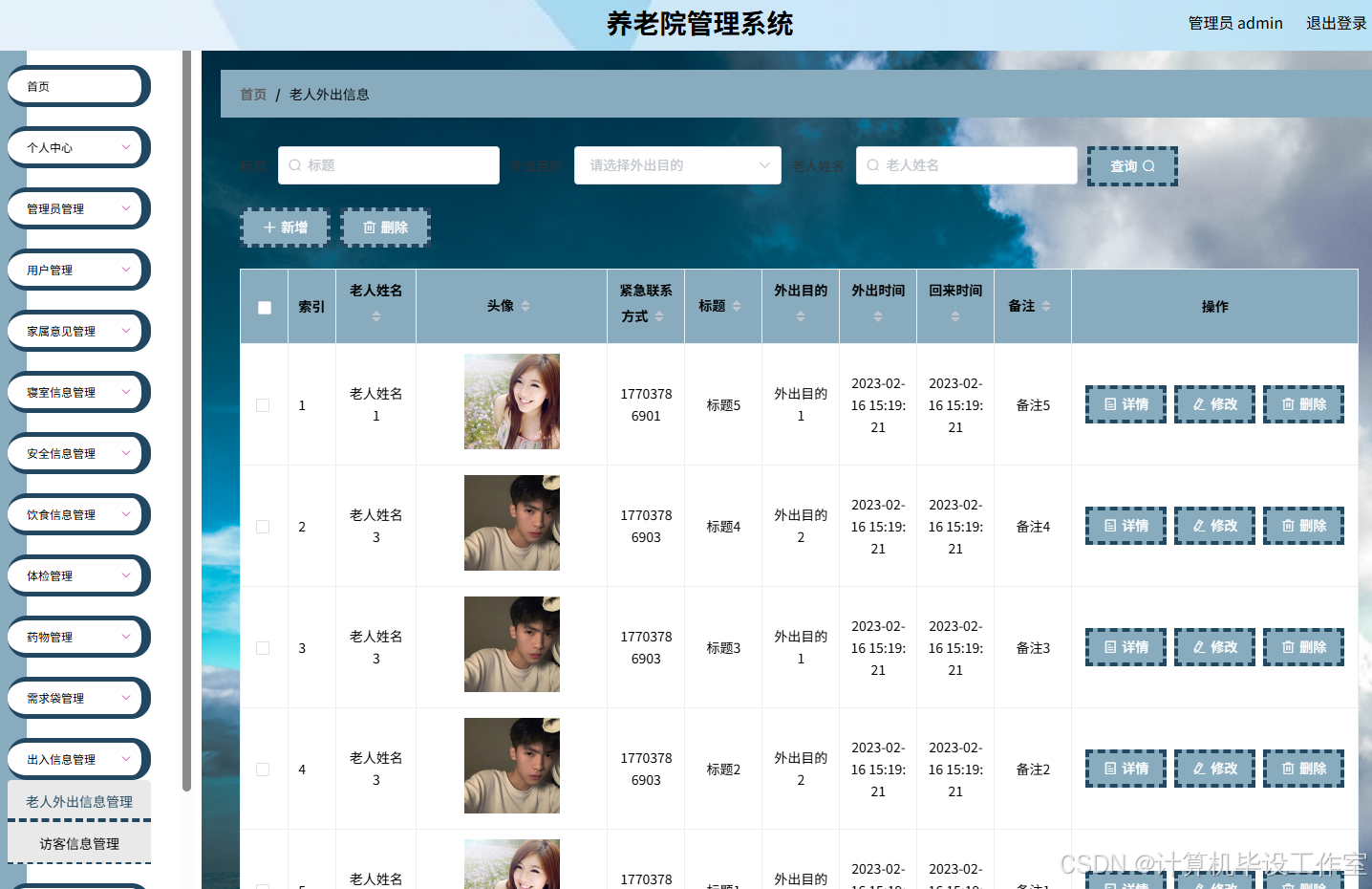Click 删除 for row with 备注3
The height and width of the screenshot is (889, 1372).
[x=1303, y=647]
